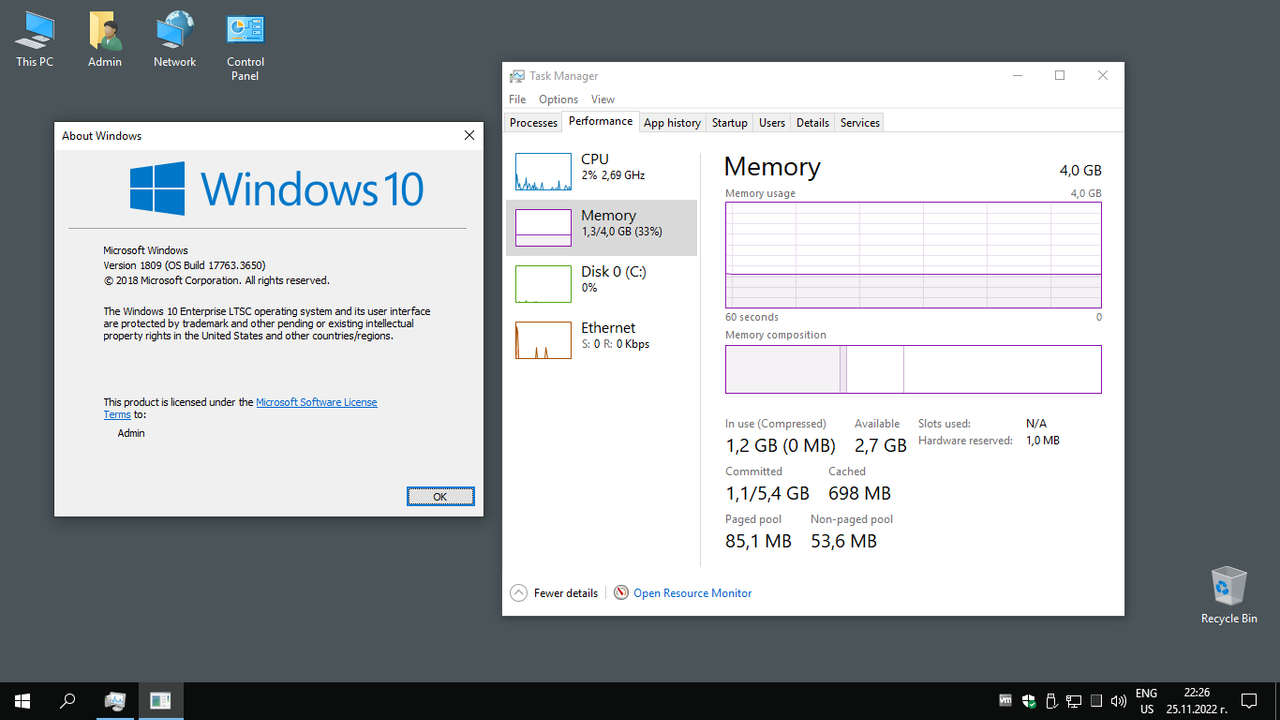Switch to the App history tab

tap(672, 123)
